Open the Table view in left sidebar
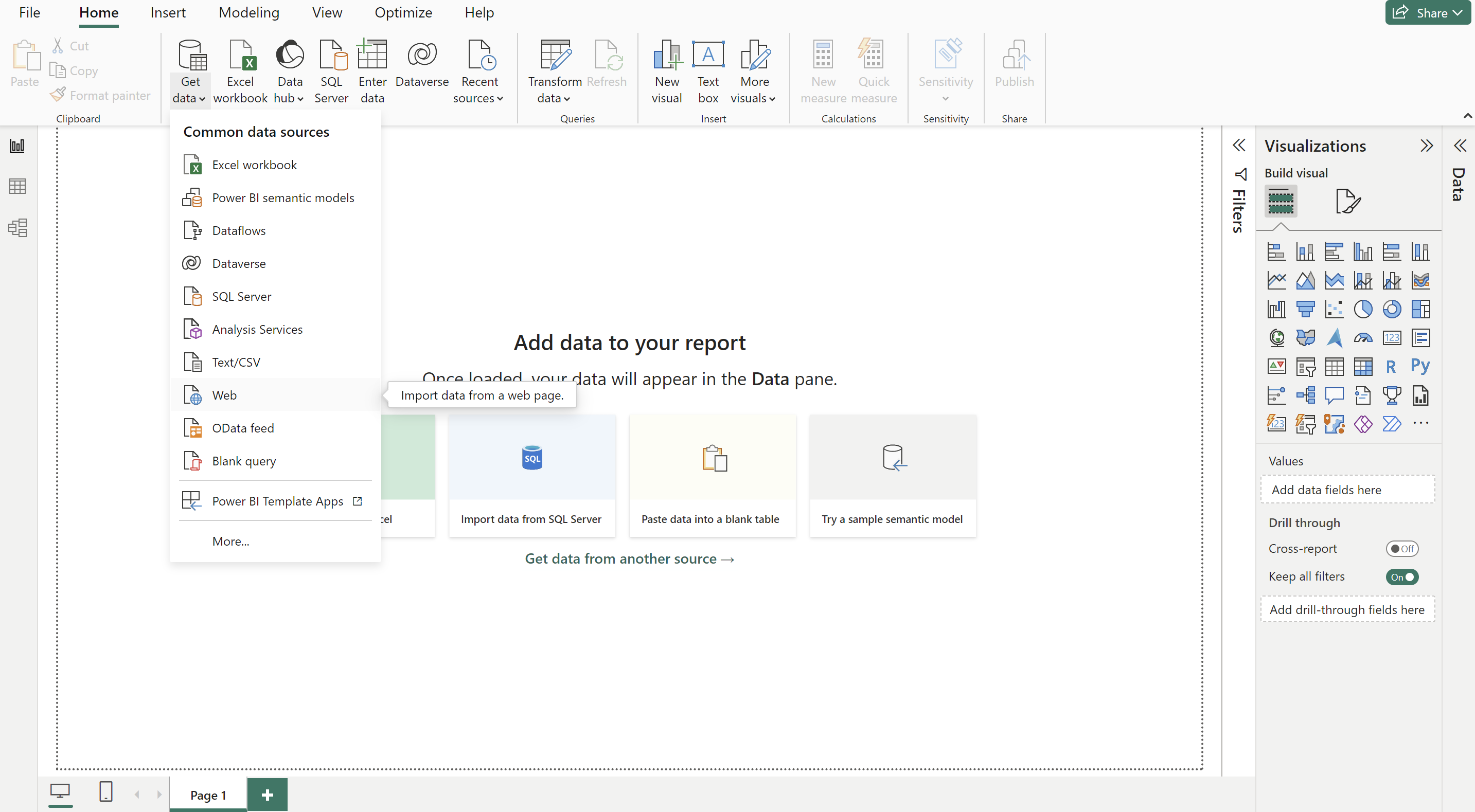 [17, 186]
